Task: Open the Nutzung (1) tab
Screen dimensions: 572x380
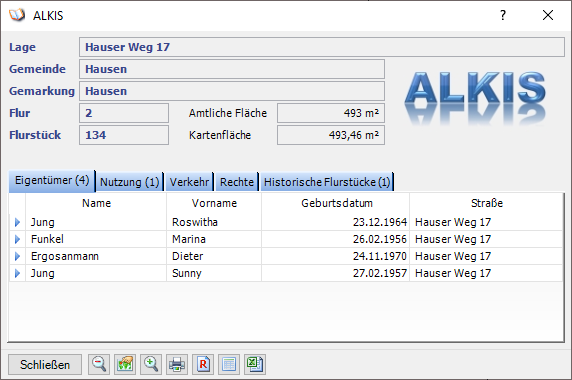Action: pyautogui.click(x=130, y=182)
